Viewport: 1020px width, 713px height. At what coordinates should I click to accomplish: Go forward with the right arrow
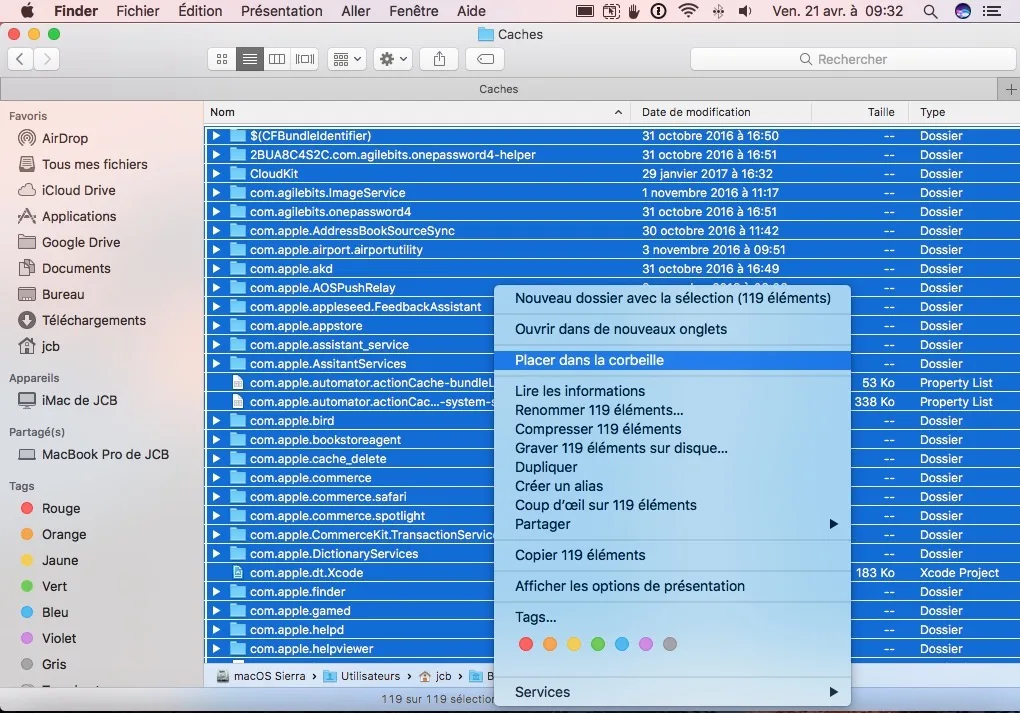47,59
